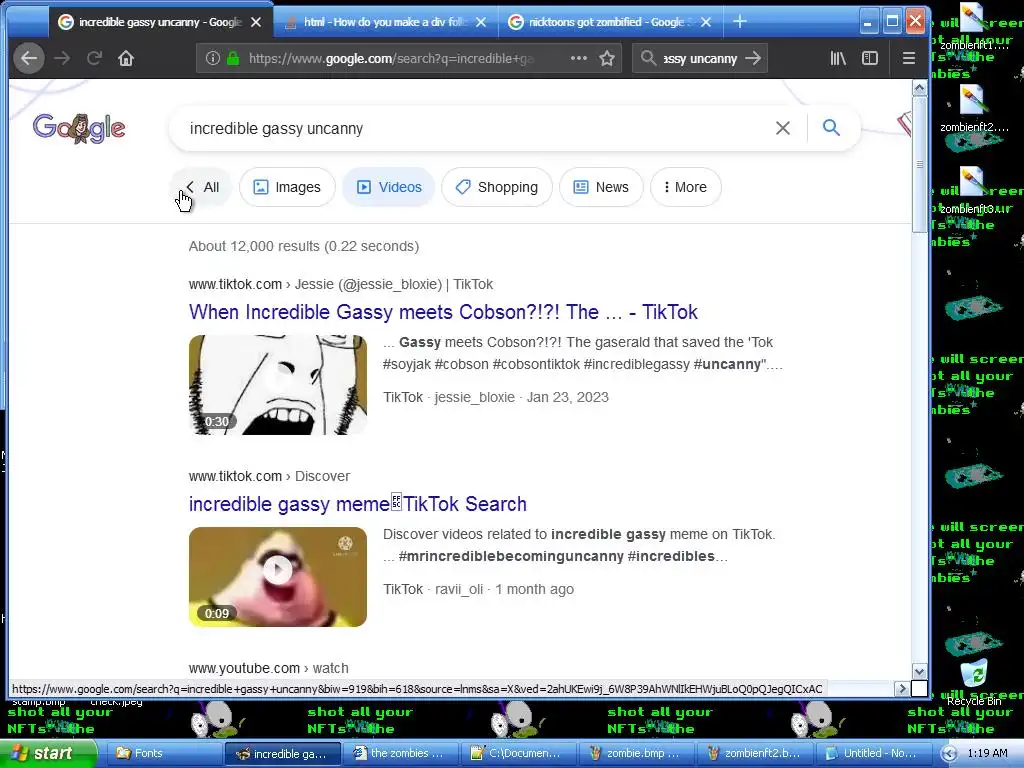
Task: Open the home page via house icon
Action: click(x=126, y=58)
